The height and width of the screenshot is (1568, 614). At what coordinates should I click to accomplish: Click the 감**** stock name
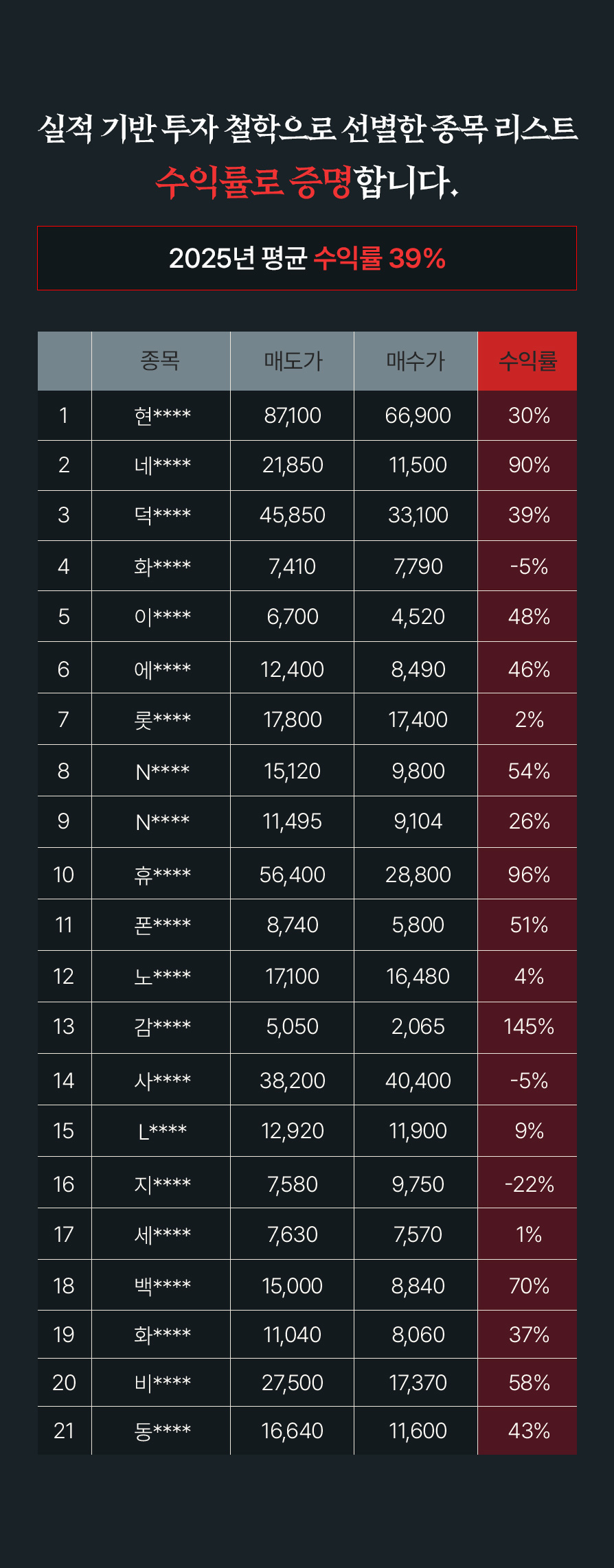point(162,1027)
